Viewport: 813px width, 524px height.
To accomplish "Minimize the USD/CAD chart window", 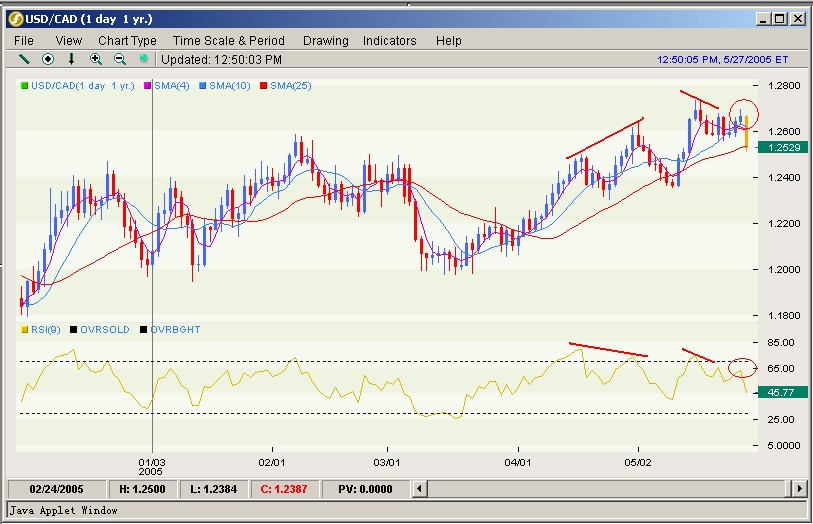I will 762,19.
